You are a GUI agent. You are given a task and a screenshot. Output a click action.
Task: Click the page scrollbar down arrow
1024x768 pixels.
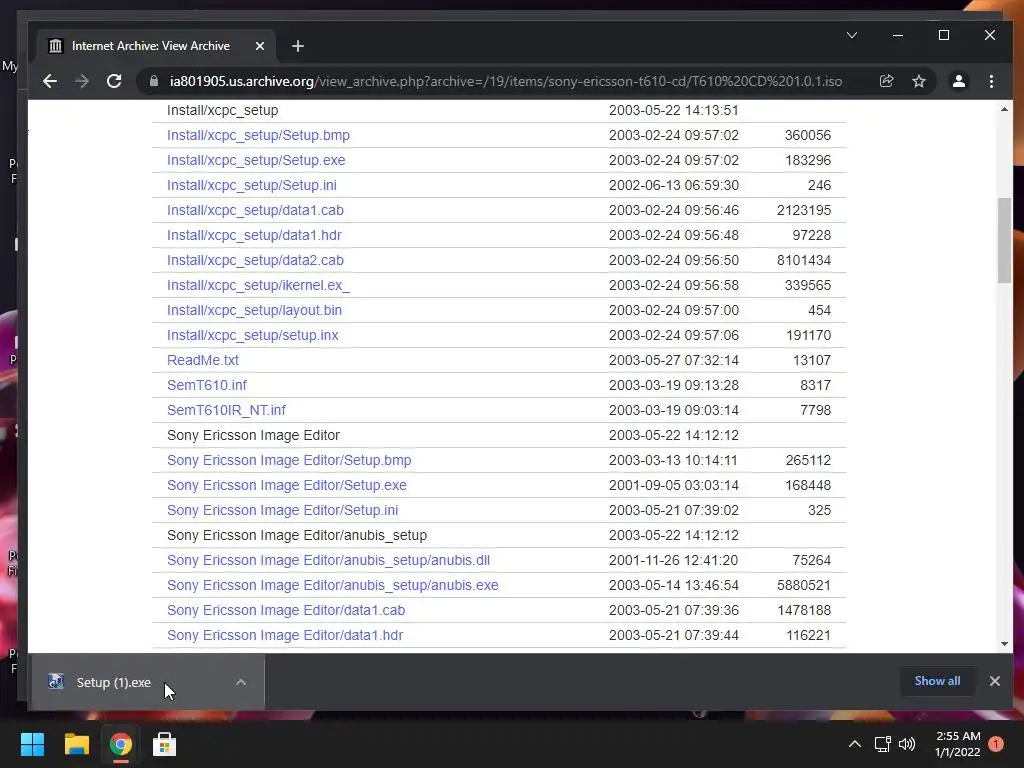(x=1004, y=643)
